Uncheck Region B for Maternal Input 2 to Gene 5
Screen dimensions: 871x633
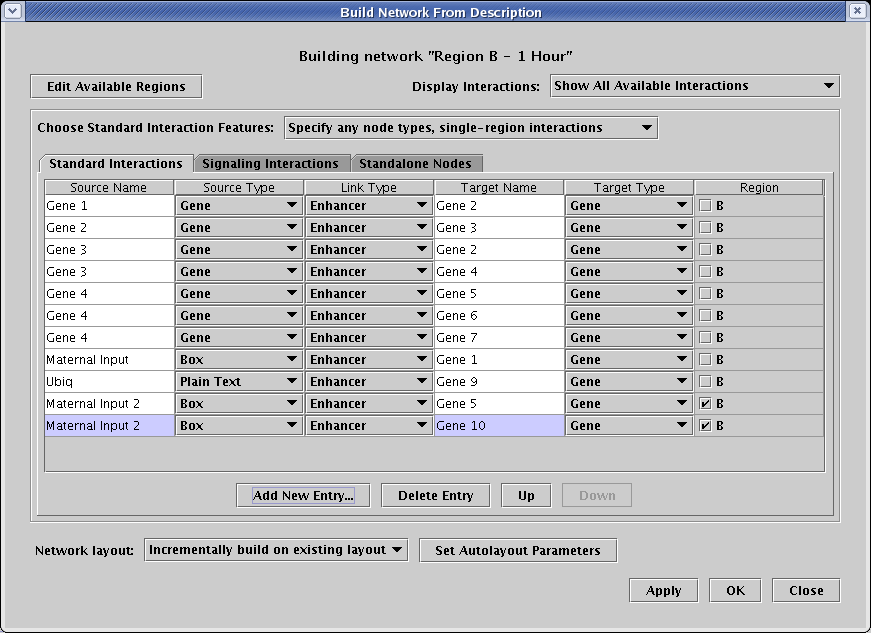click(x=706, y=404)
